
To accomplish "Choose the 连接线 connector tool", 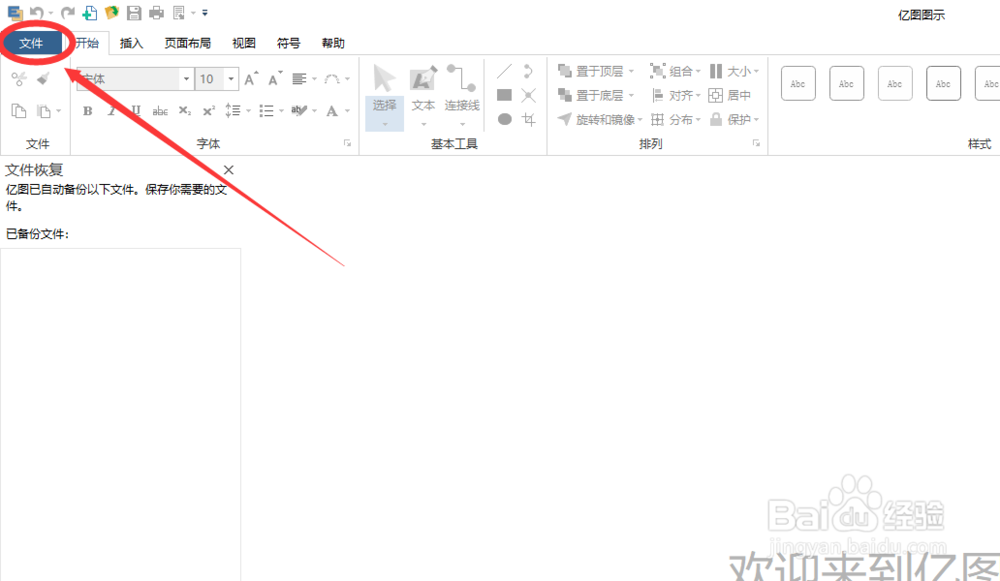I will [462, 96].
